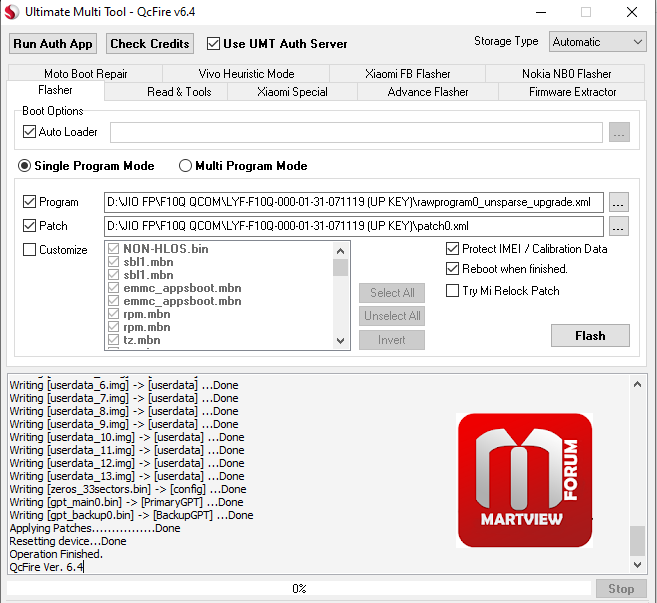Click the partition list scrollbar thumb
The image size is (657, 603).
[x=340, y=267]
